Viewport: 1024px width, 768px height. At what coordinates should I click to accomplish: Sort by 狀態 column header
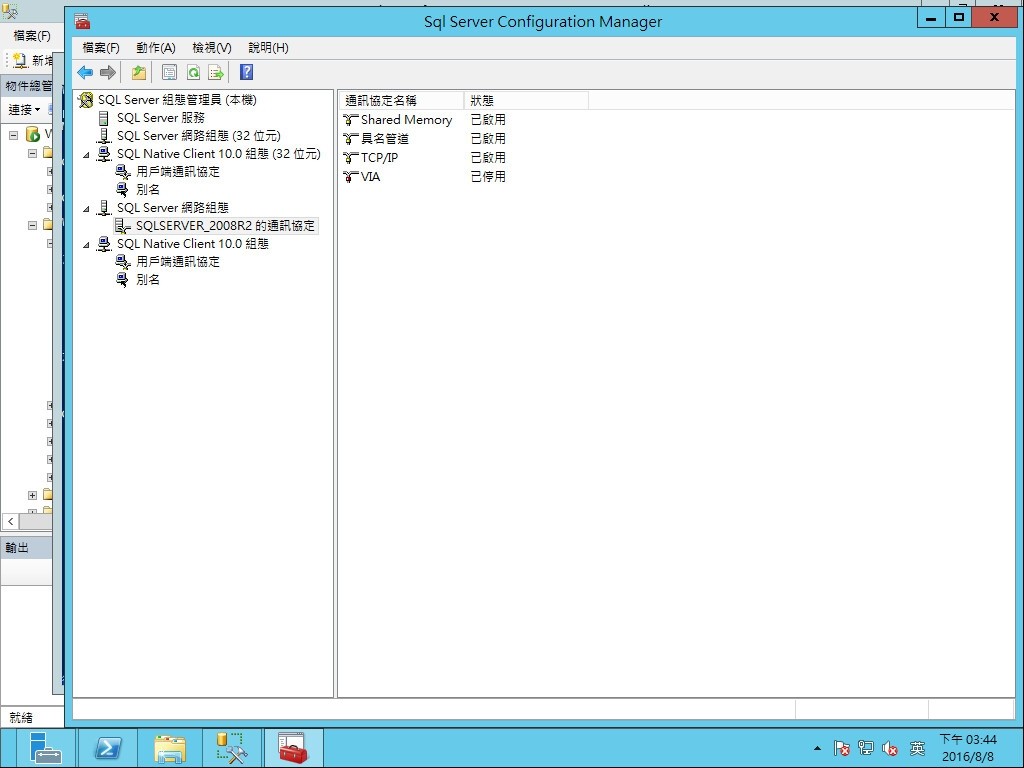point(526,101)
